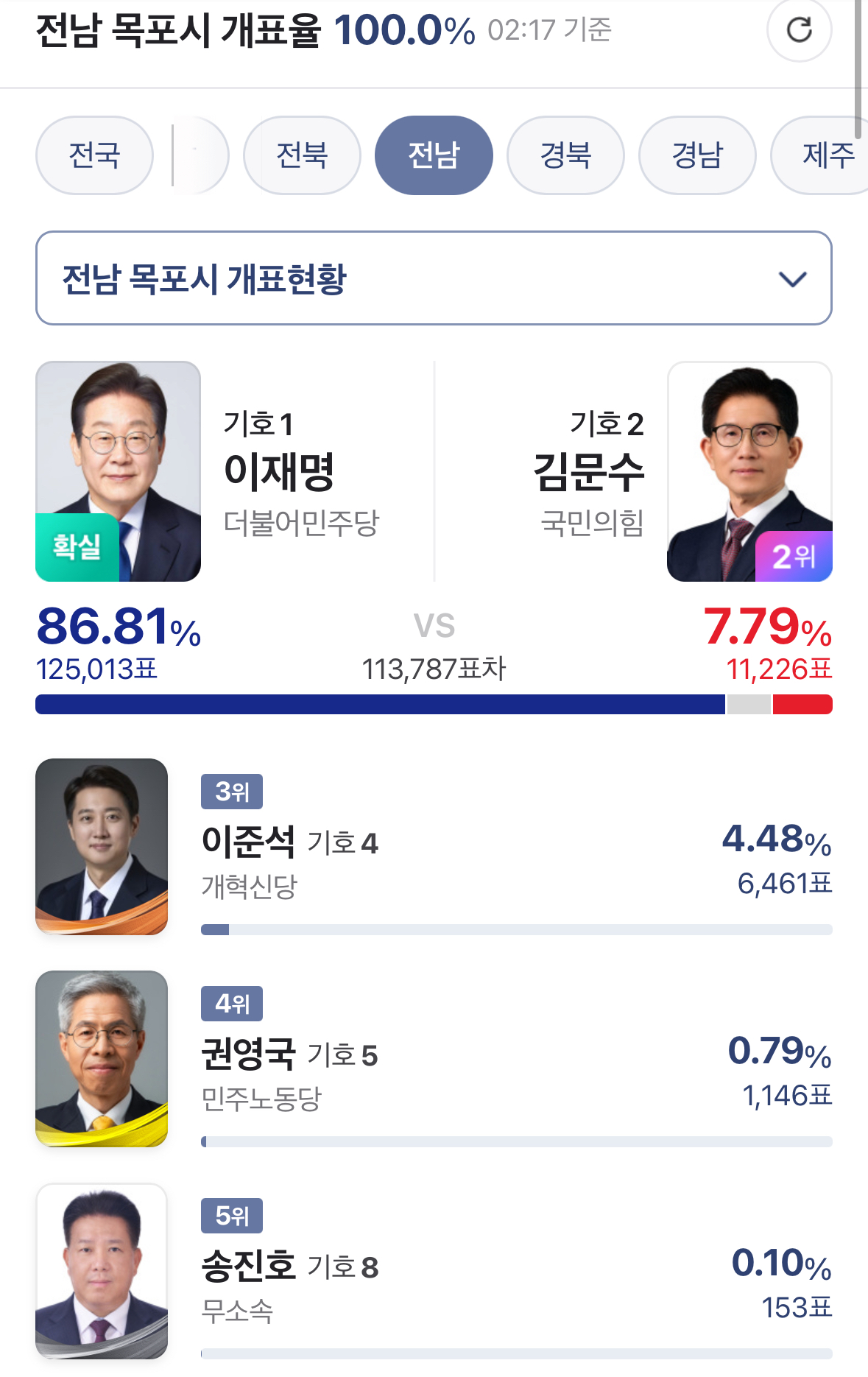This screenshot has height=1377, width=868.
Task: Open 권영국 candidate portrait
Action: tap(102, 1059)
